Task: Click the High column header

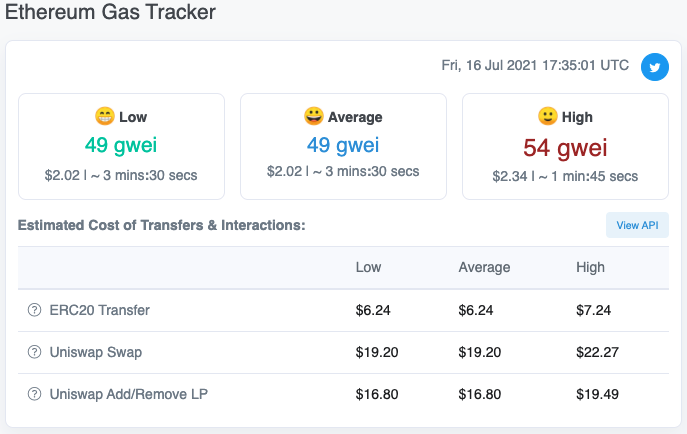Action: tap(590, 267)
